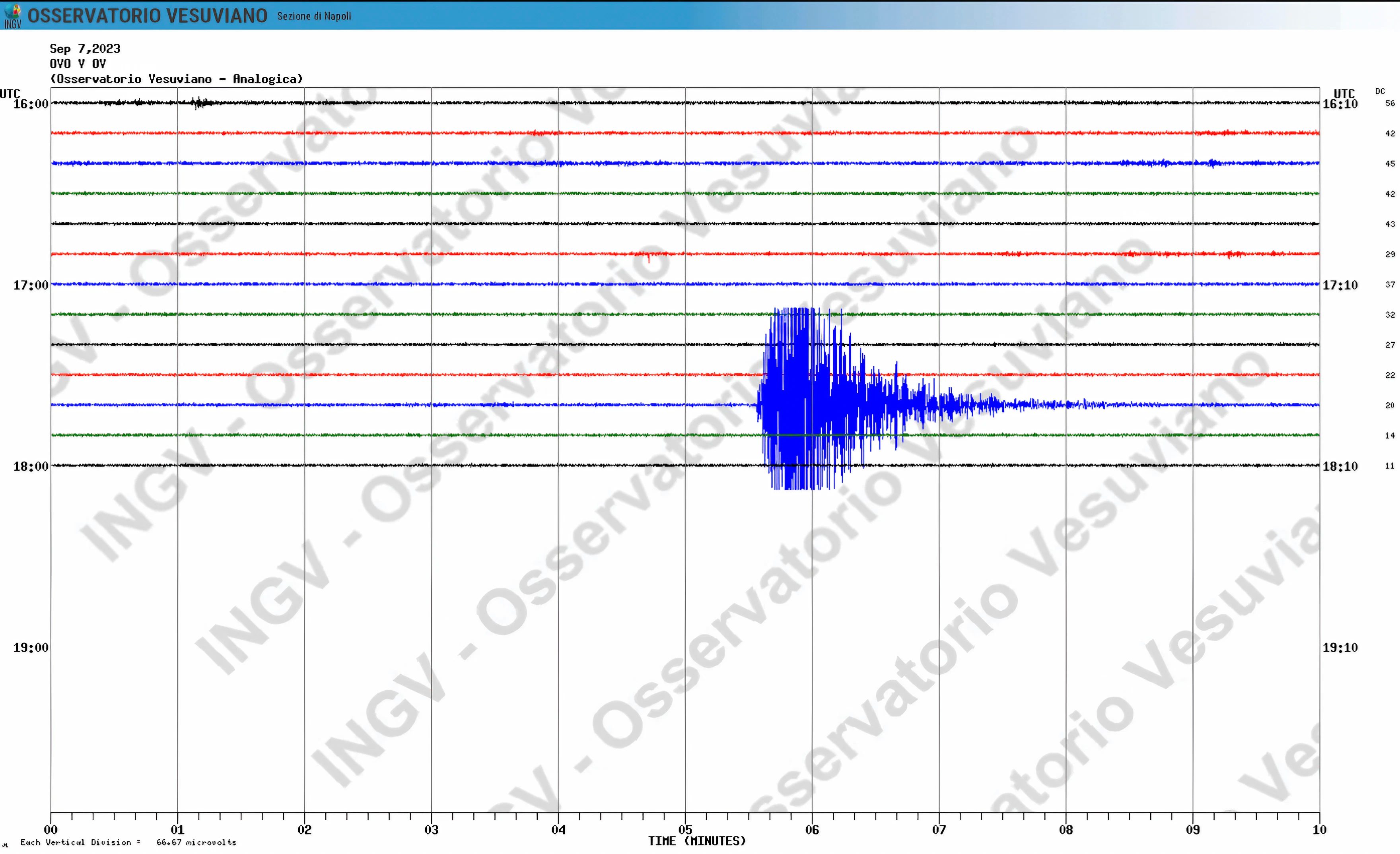Click DC value 29

[x=1390, y=254]
